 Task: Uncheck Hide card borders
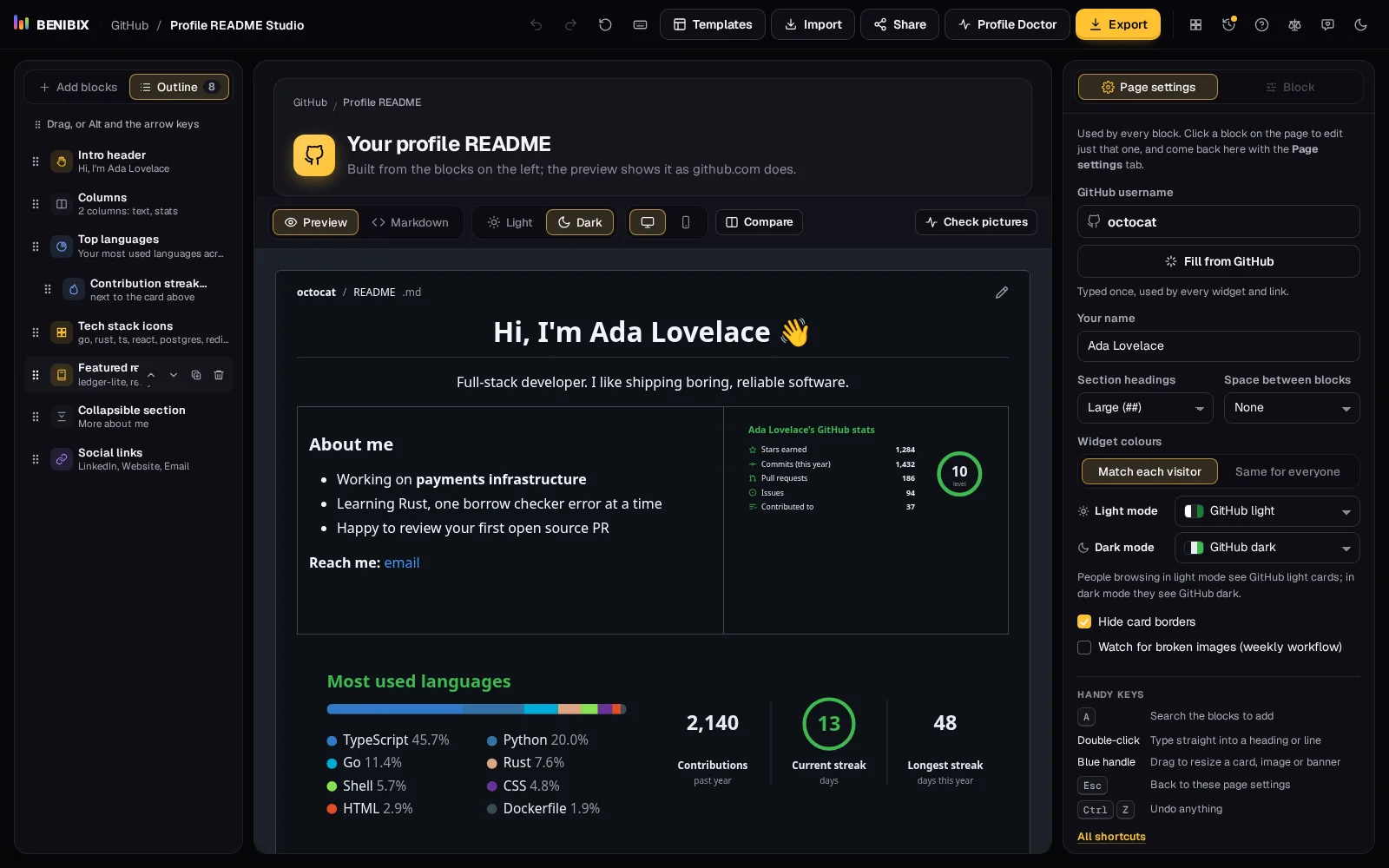click(x=1084, y=621)
